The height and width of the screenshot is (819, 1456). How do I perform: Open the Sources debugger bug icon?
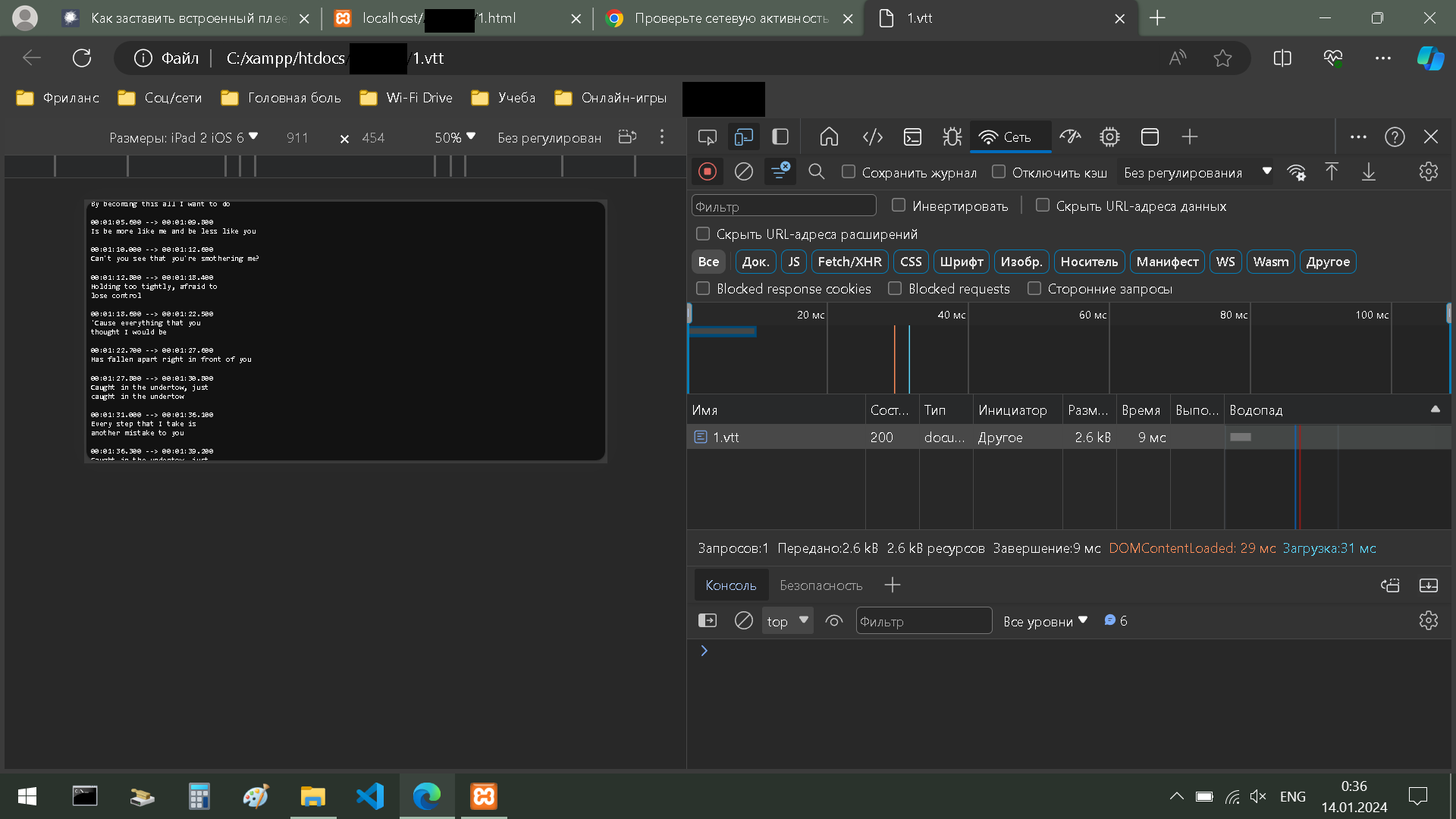tap(952, 137)
